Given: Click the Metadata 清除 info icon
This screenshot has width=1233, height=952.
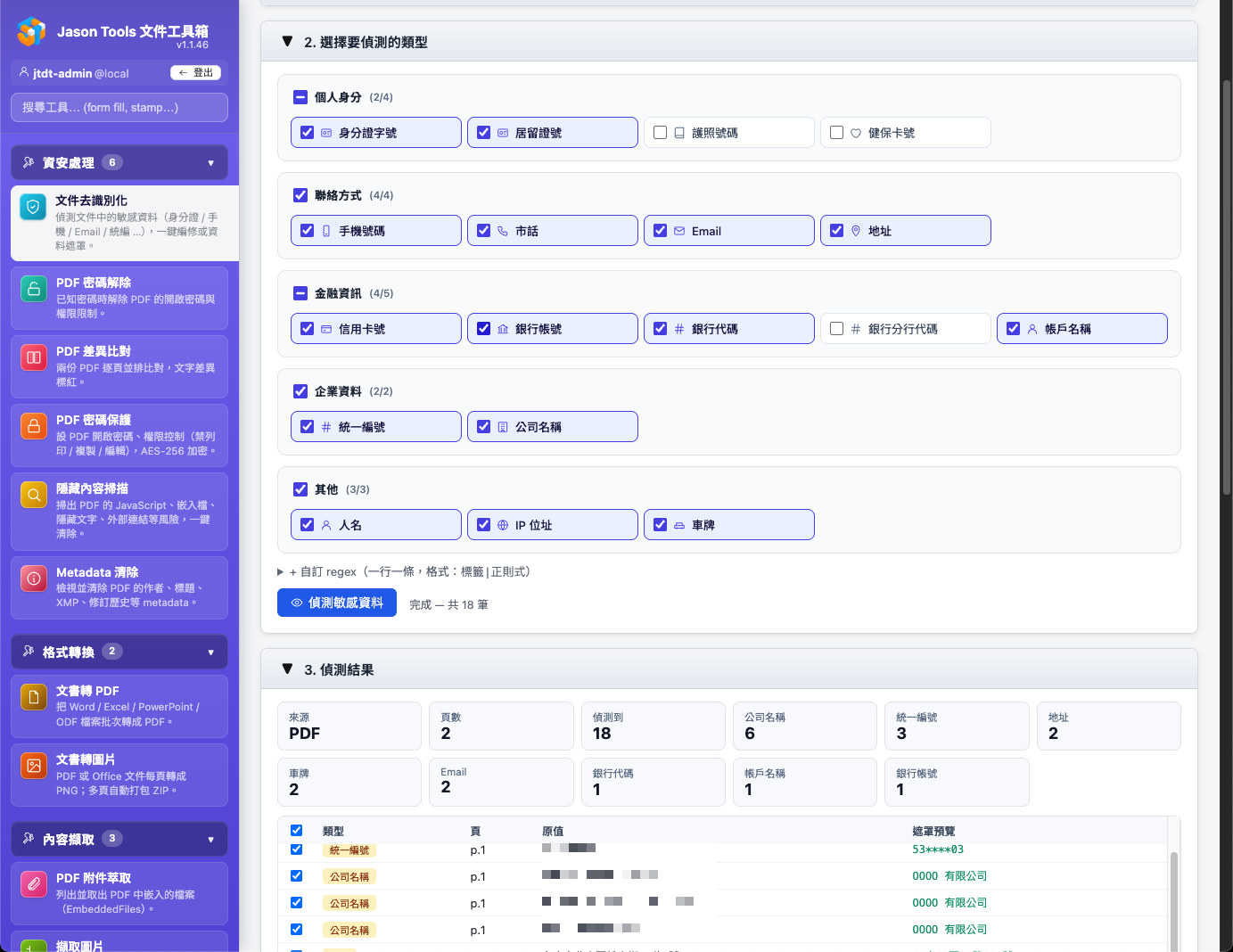Looking at the screenshot, I should click(34, 579).
